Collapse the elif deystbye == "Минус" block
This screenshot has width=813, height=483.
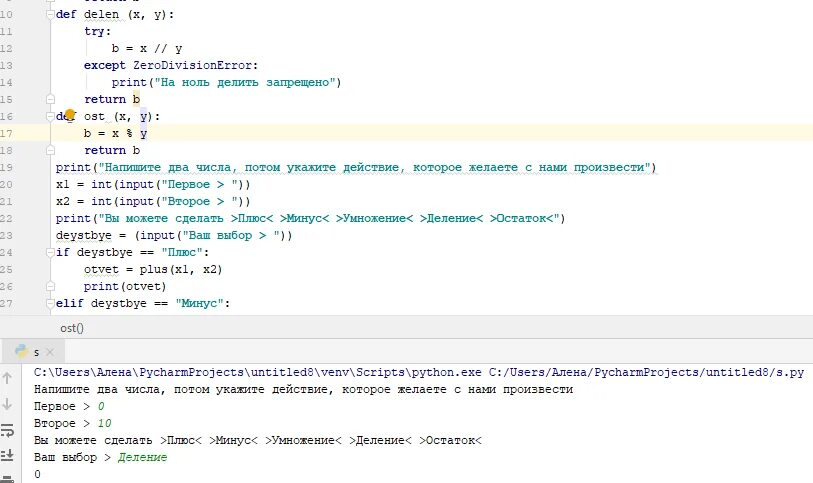(50, 303)
